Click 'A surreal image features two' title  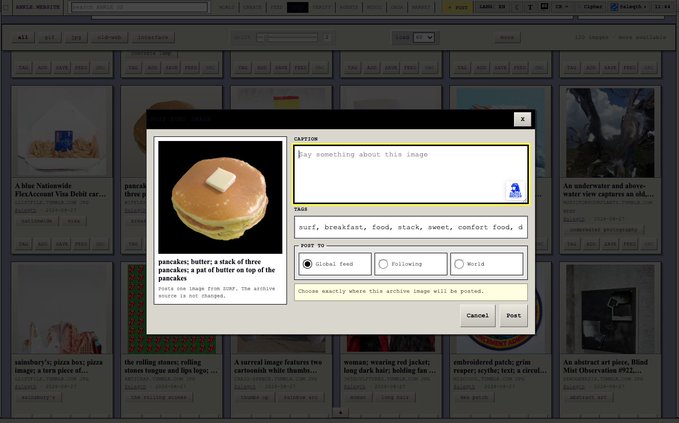[278, 366]
